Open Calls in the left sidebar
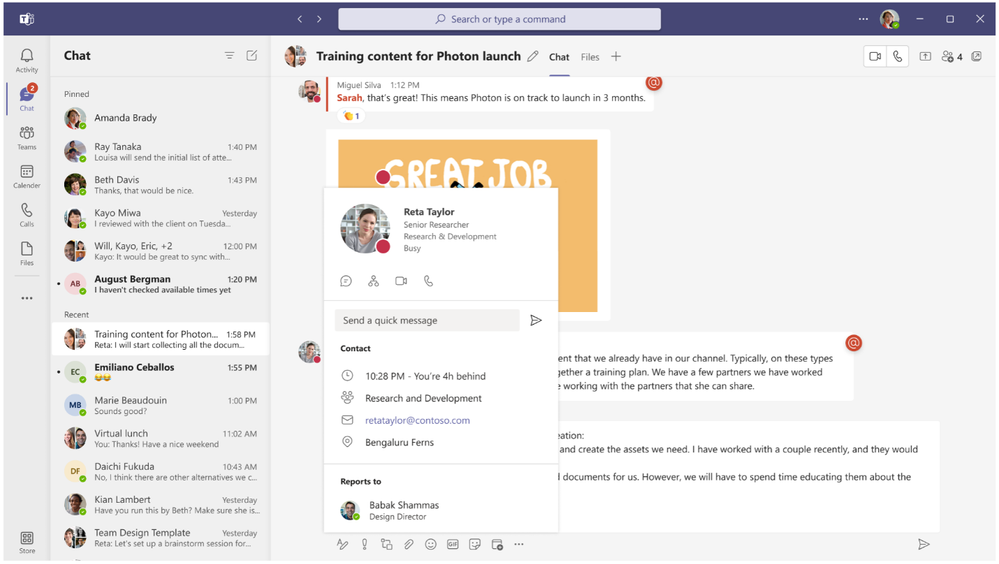This screenshot has width=999, height=564. (27, 215)
